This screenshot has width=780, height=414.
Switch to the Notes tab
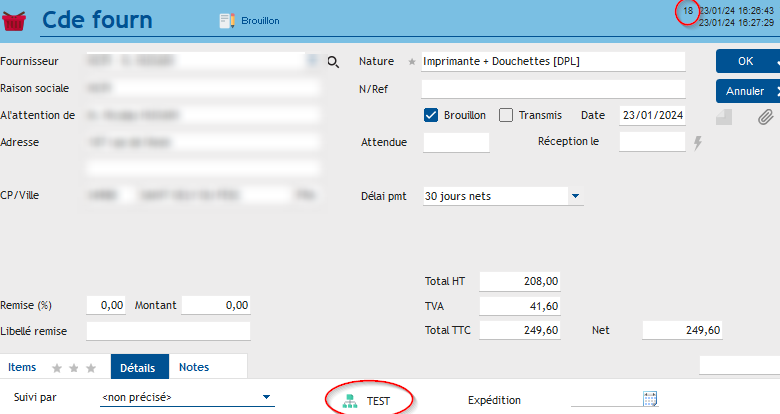[194, 367]
